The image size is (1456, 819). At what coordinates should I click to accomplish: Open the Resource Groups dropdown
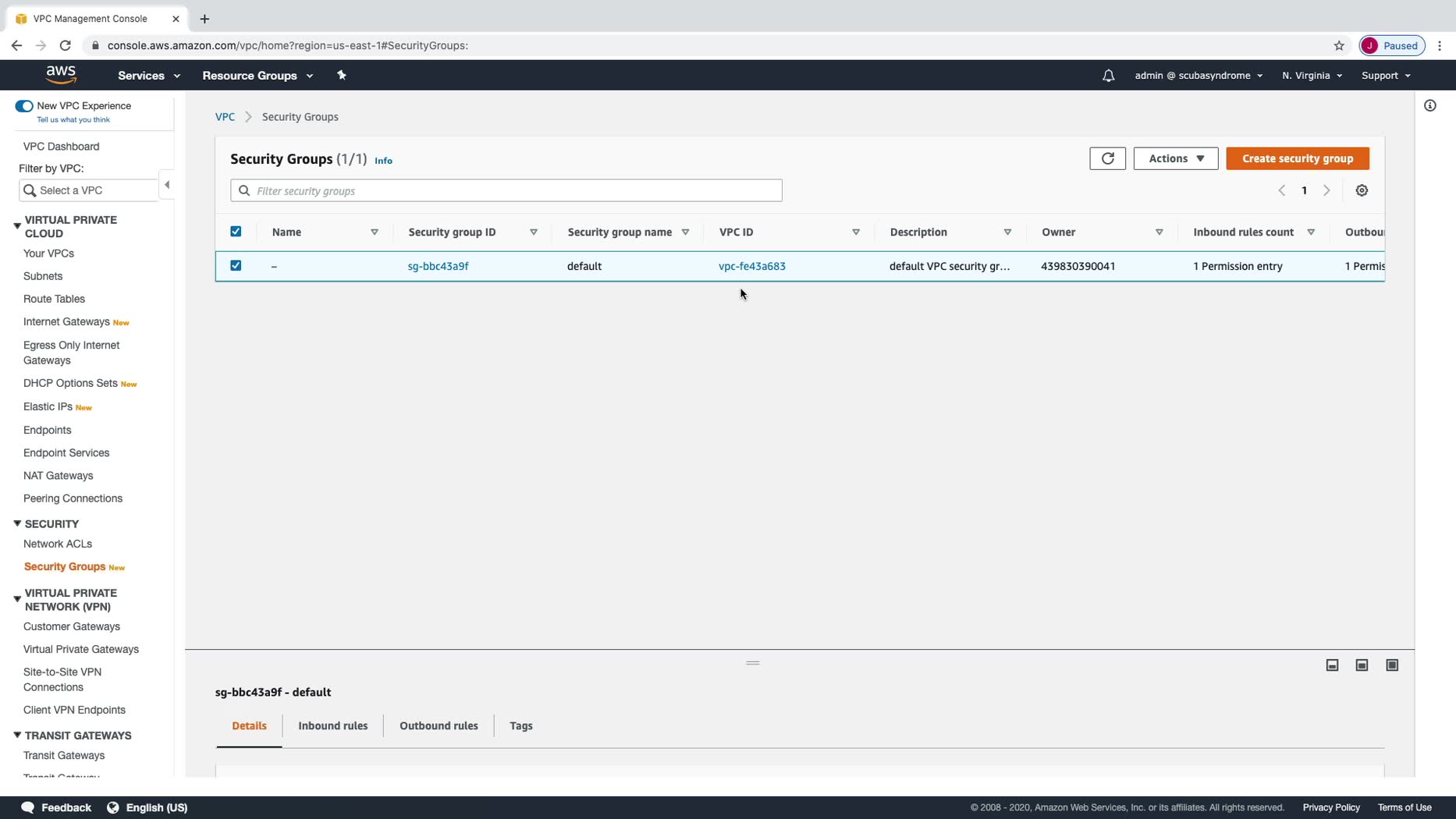pos(257,76)
